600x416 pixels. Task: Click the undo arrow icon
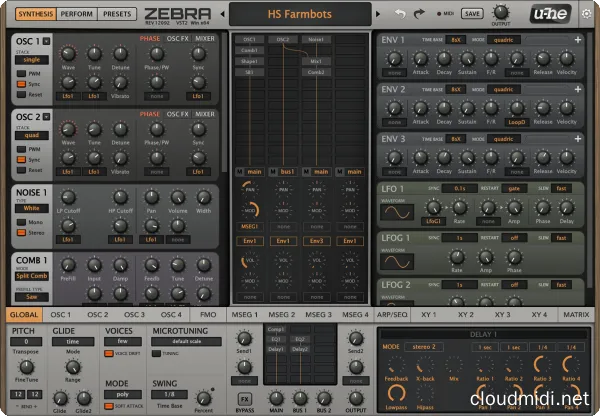coord(402,13)
